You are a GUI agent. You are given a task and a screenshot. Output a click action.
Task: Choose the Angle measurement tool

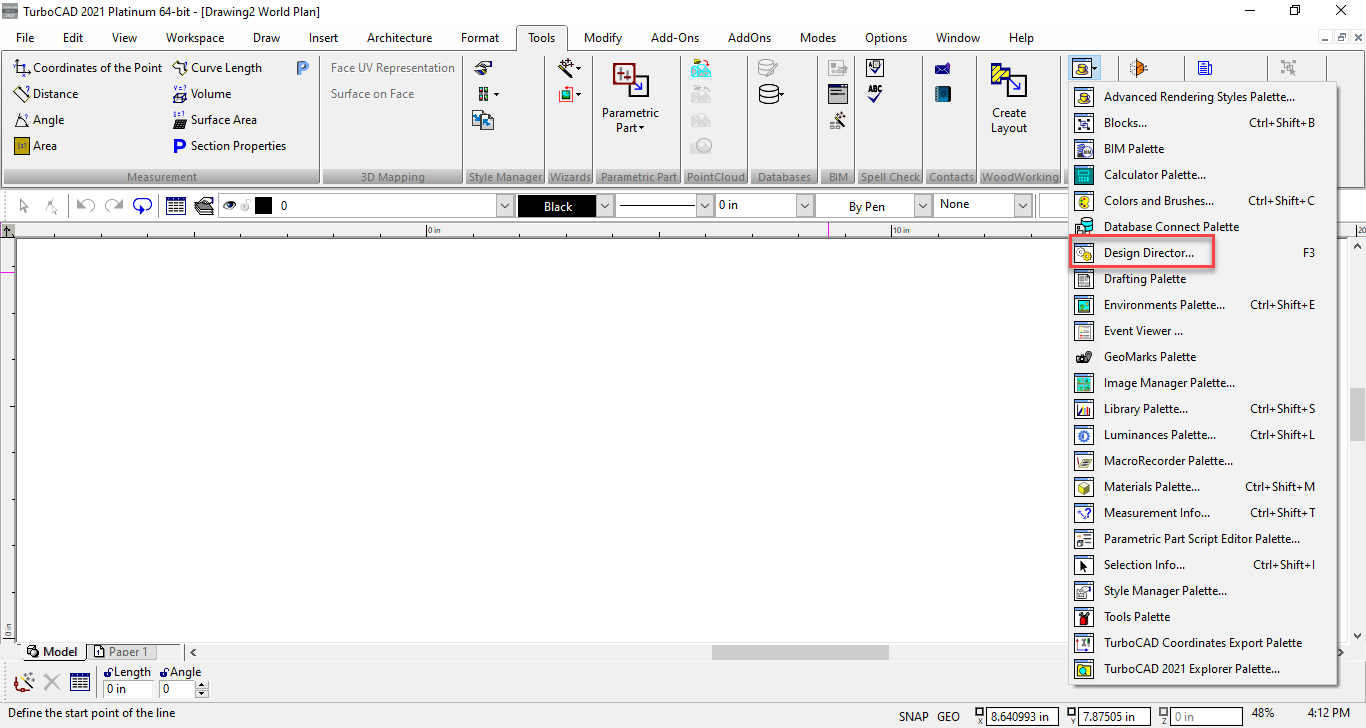[39, 120]
